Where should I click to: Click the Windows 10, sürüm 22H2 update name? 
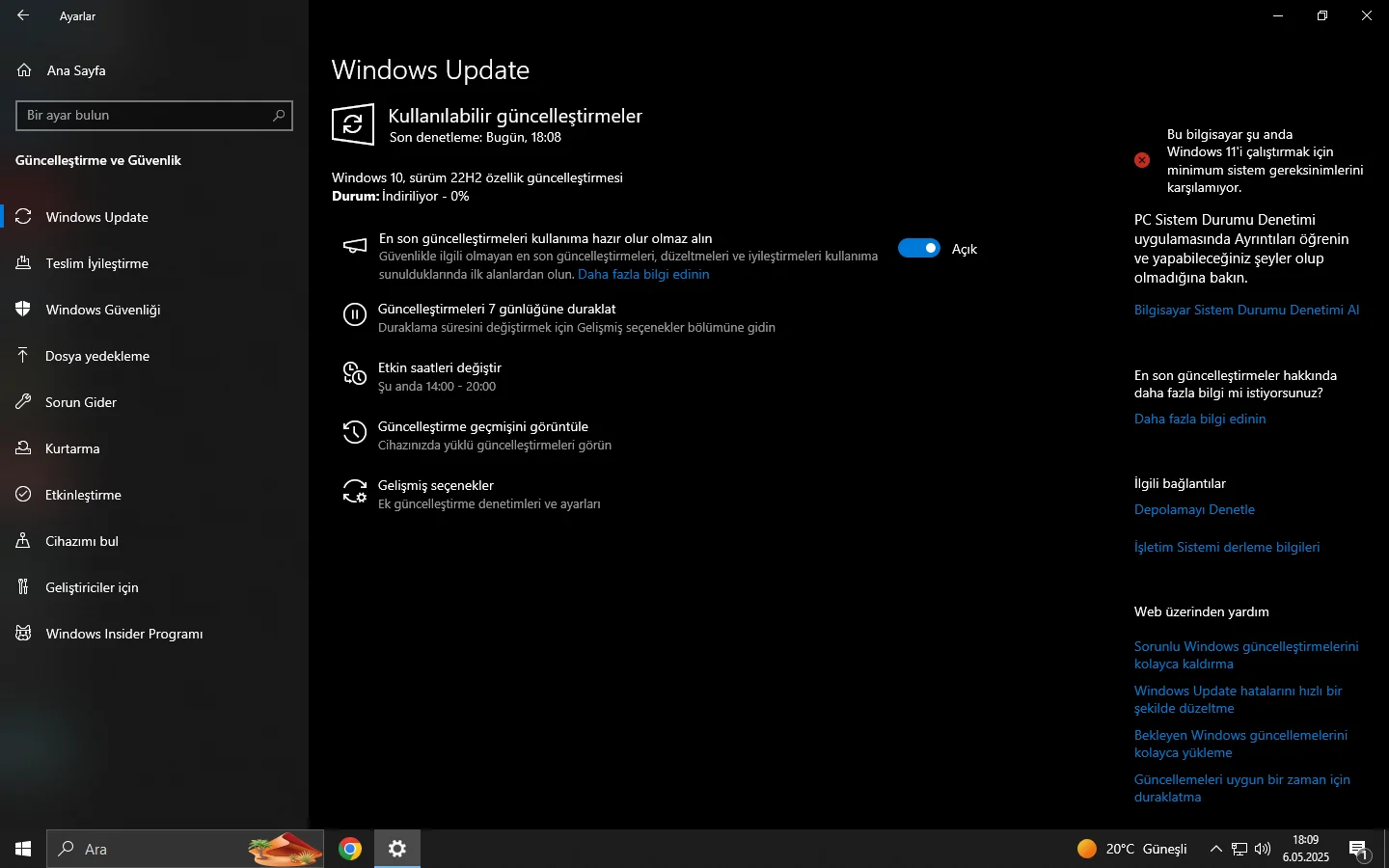click(x=477, y=177)
